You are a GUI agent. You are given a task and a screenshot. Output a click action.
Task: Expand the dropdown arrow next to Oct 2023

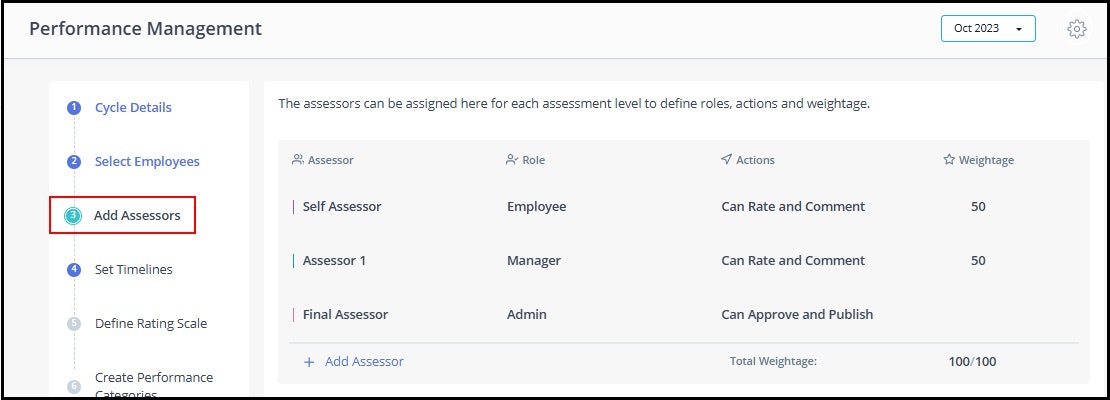(1019, 30)
